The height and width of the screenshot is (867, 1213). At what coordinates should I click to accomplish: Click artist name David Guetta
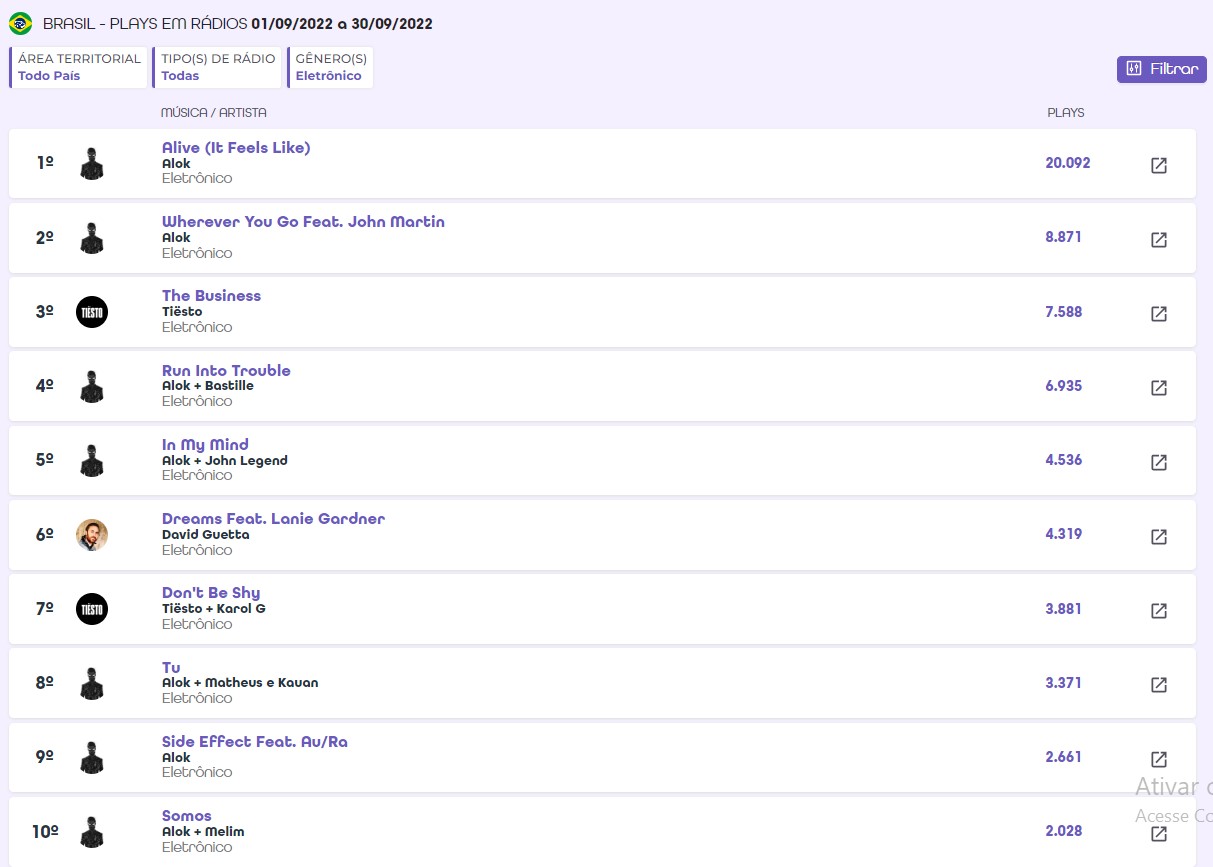click(x=206, y=535)
